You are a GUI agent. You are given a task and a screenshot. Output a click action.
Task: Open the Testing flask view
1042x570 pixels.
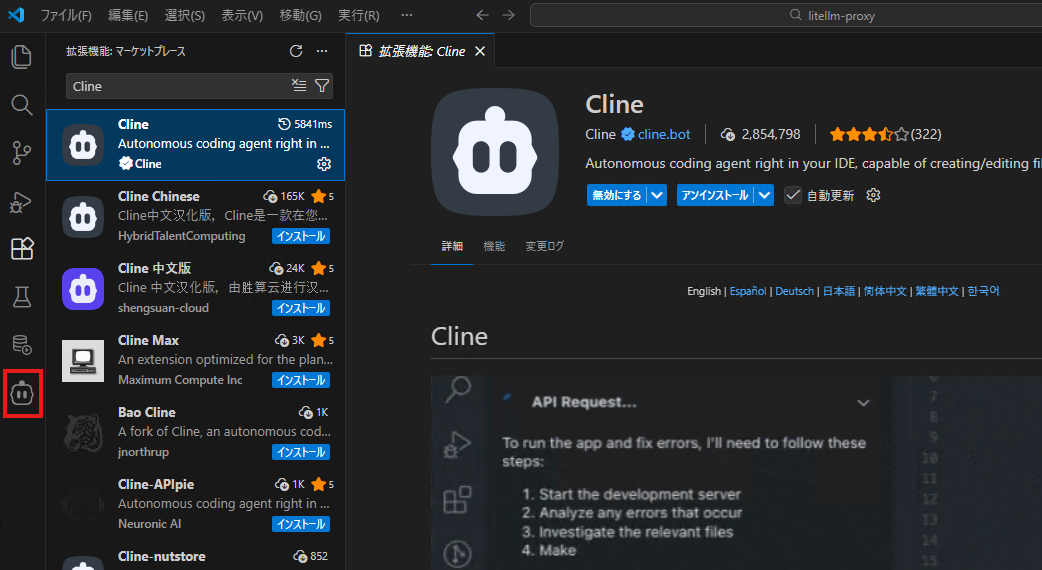tap(22, 297)
